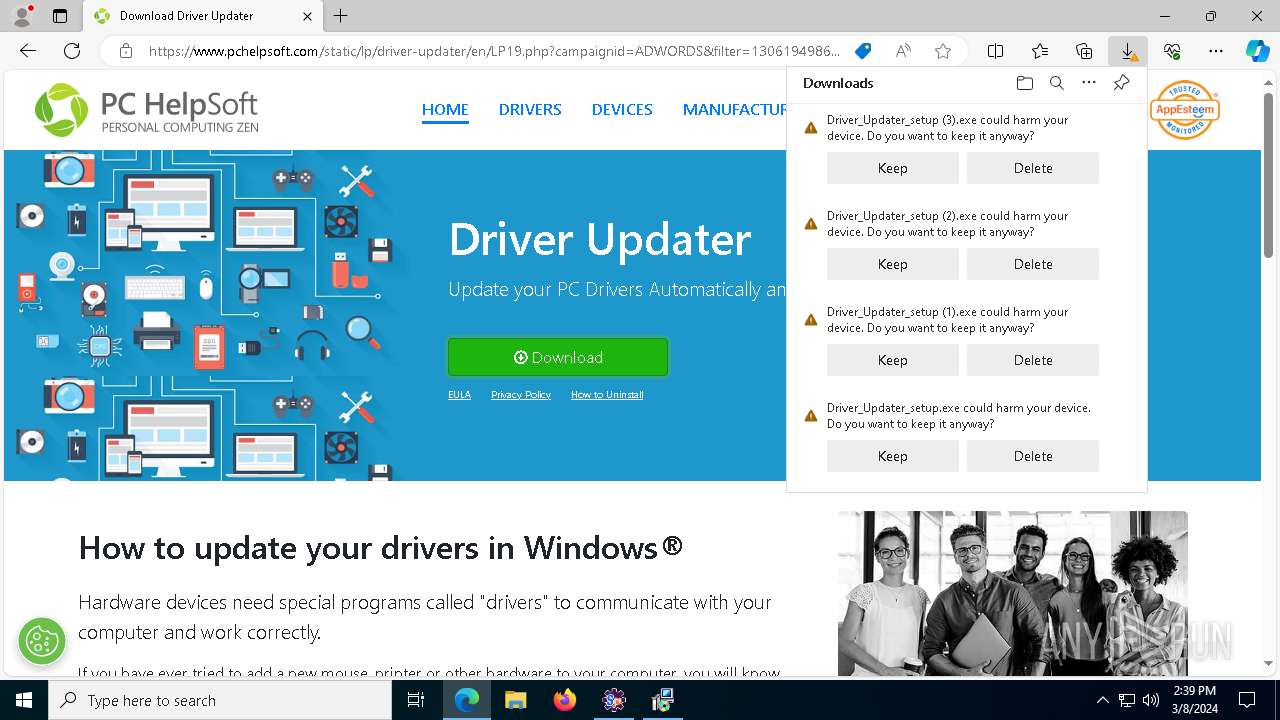The height and width of the screenshot is (720, 1280).
Task: Open the Privacy Policy link
Action: coord(521,395)
